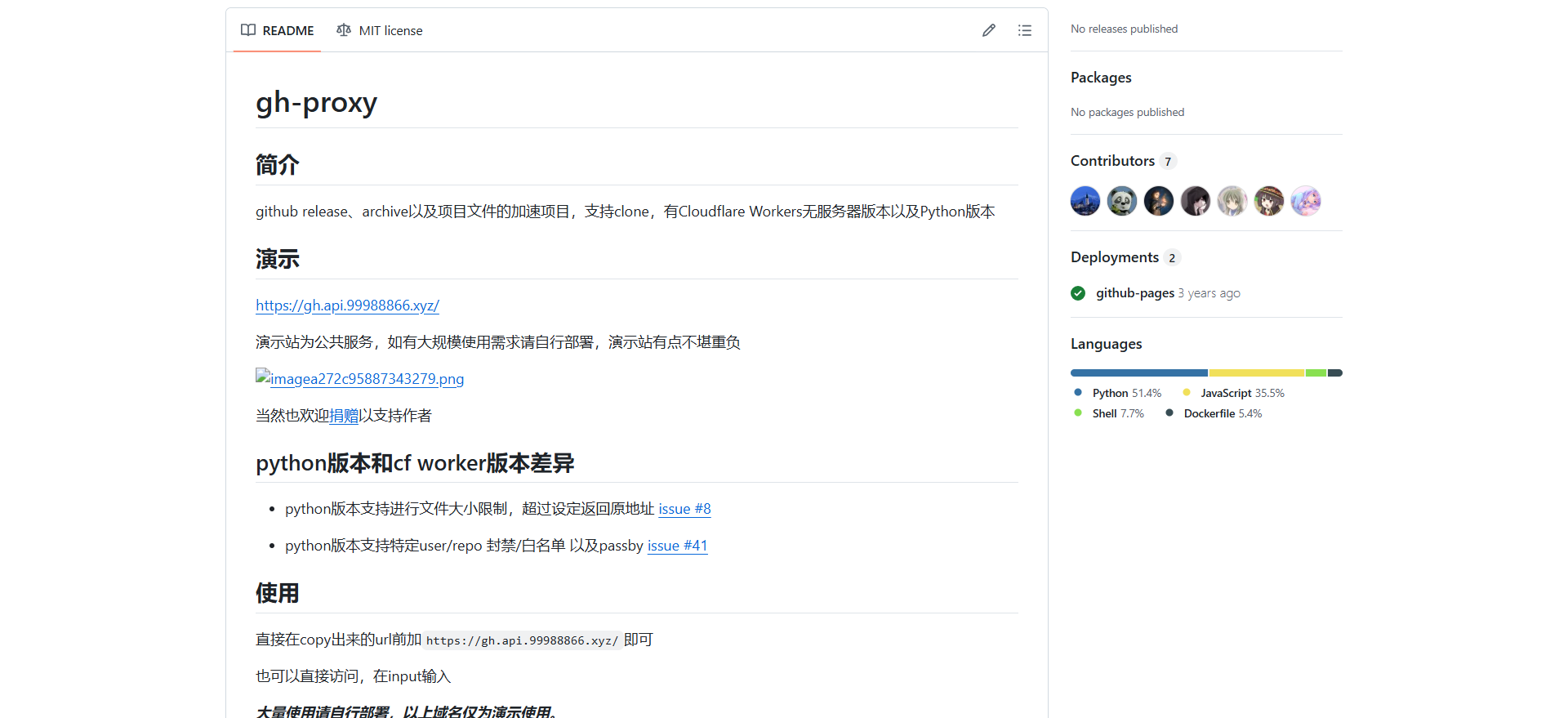
Task: Open the Contributors heading link
Action: click(1112, 161)
